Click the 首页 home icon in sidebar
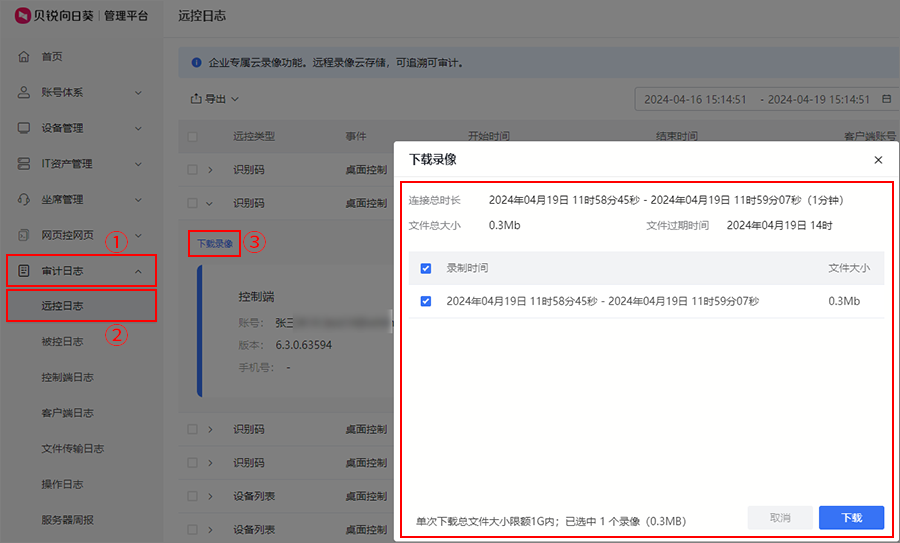This screenshot has width=900, height=543. pos(24,57)
